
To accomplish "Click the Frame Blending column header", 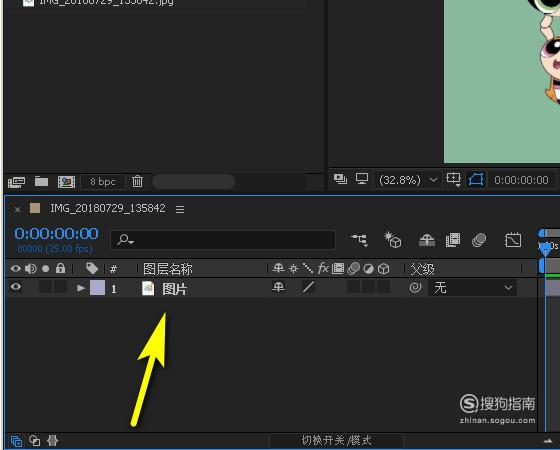I will pos(338,269).
